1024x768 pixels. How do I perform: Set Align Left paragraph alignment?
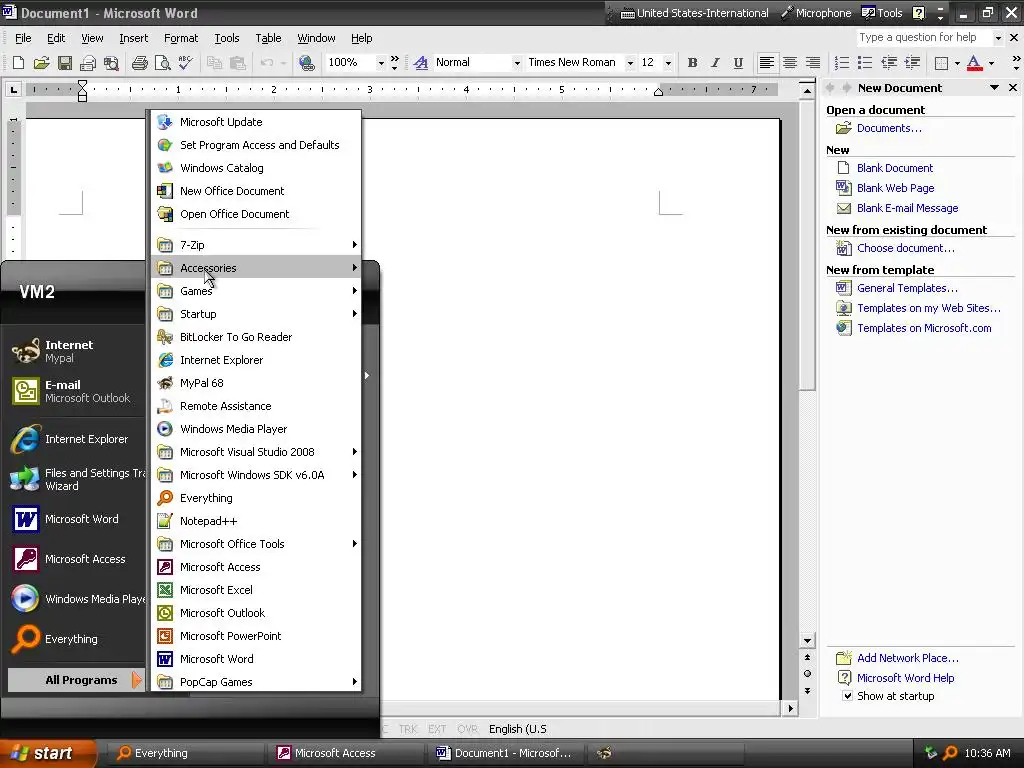(767, 63)
